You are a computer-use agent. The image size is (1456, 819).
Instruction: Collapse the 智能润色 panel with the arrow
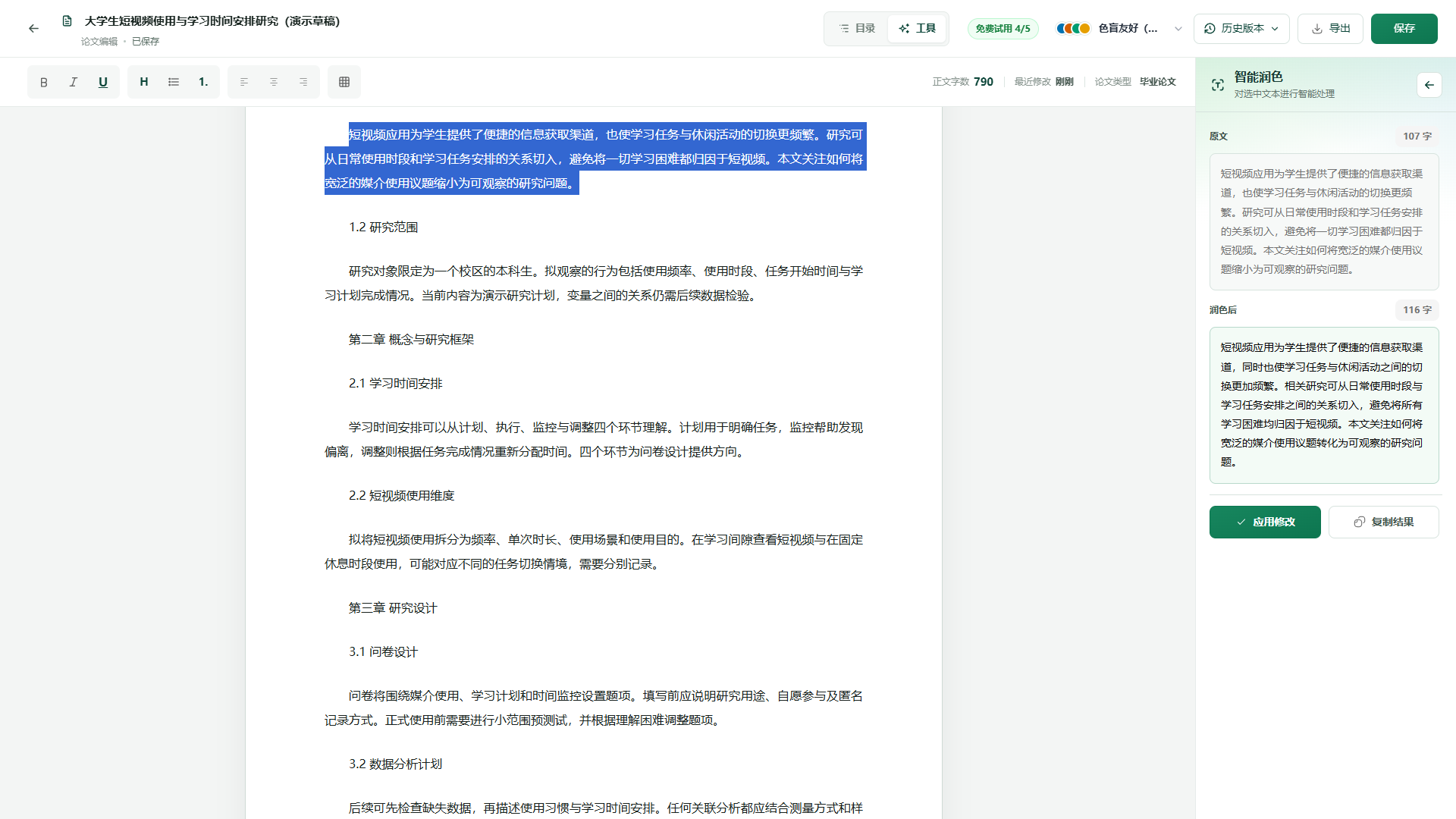pos(1429,85)
